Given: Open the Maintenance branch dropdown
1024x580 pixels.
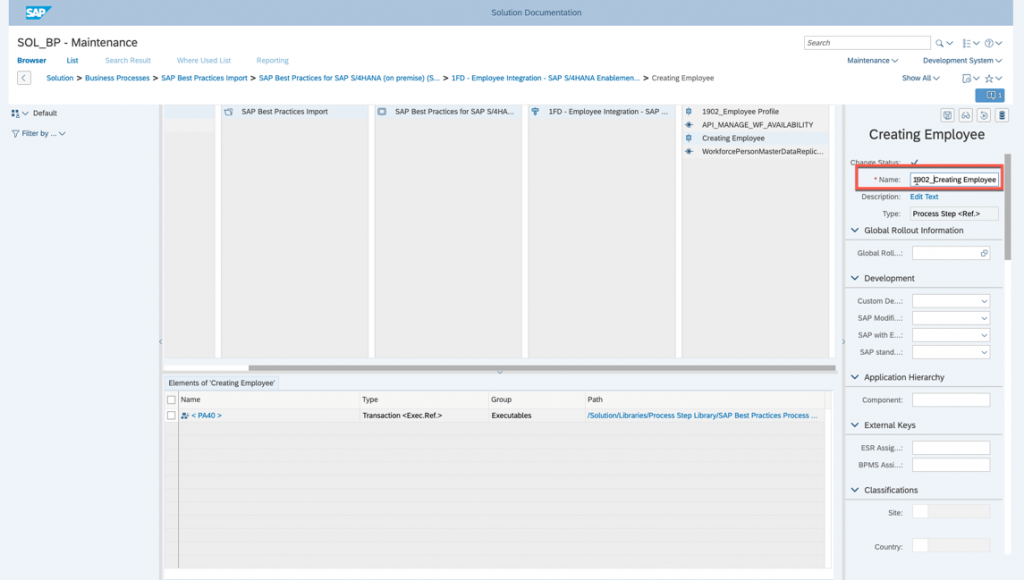Looking at the screenshot, I should [872, 61].
